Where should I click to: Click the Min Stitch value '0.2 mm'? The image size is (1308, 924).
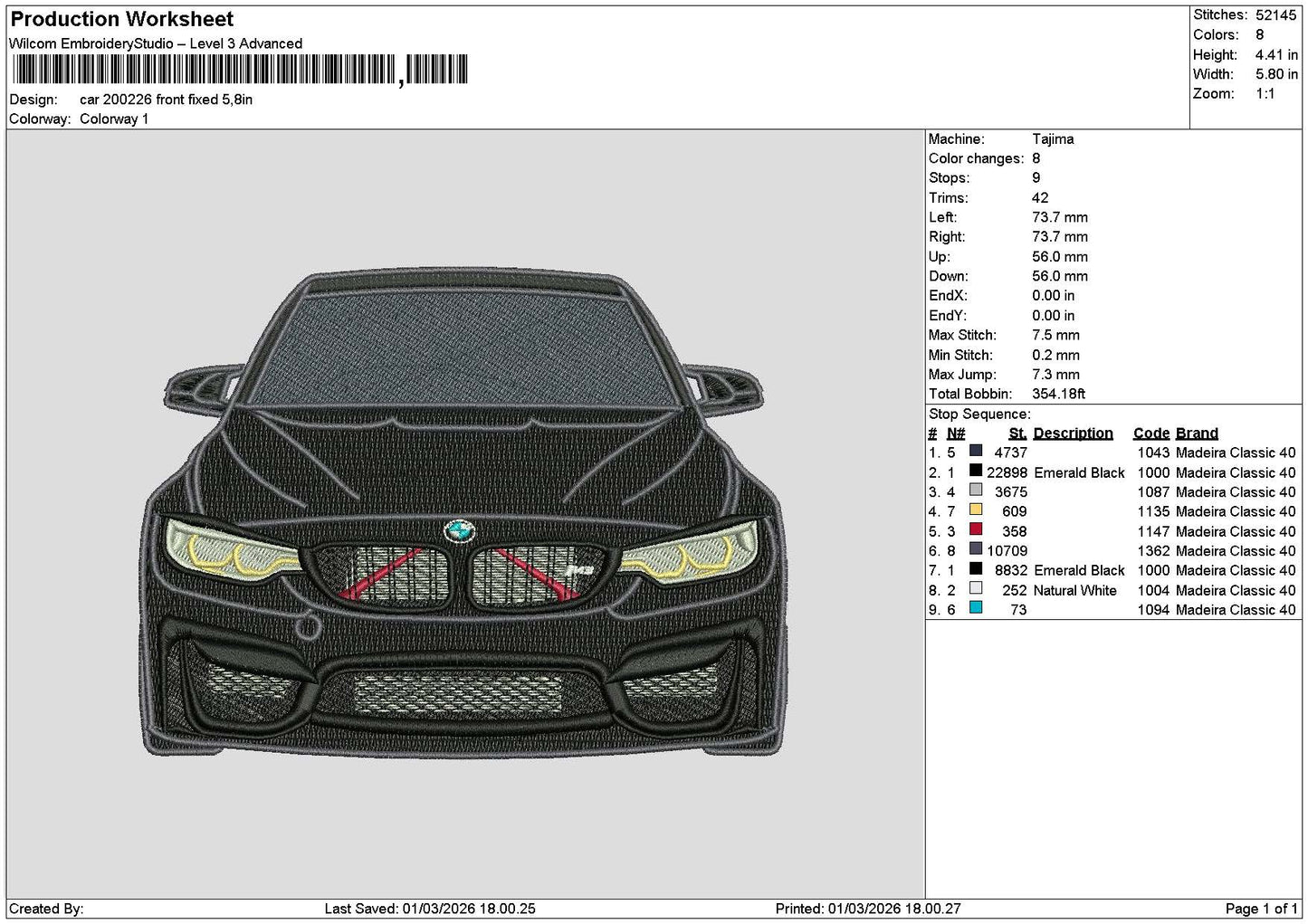1055,356
